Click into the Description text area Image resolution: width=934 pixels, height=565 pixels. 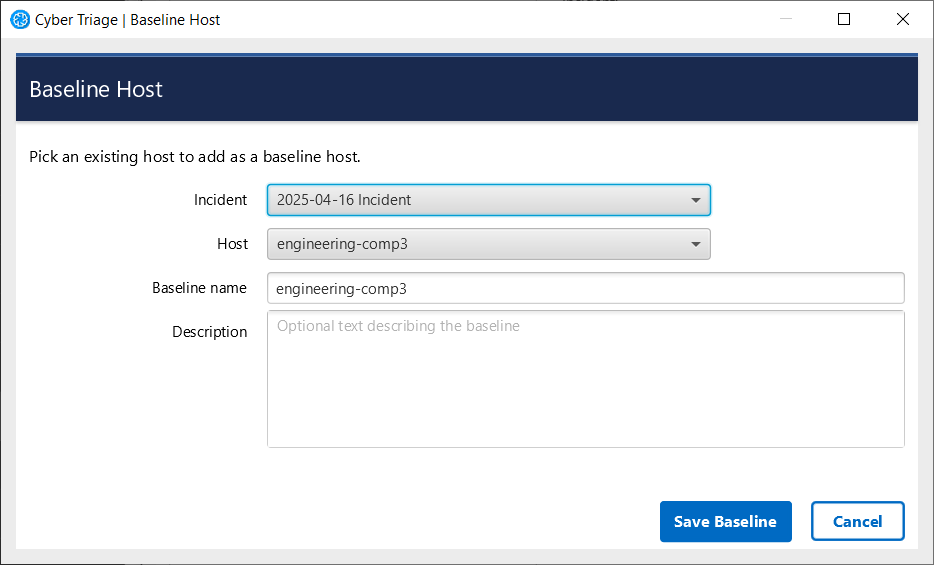point(585,380)
